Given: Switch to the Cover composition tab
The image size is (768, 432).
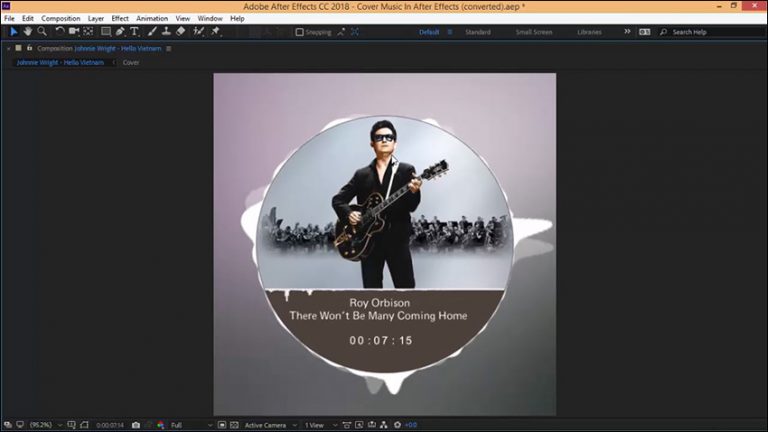Looking at the screenshot, I should click(131, 62).
